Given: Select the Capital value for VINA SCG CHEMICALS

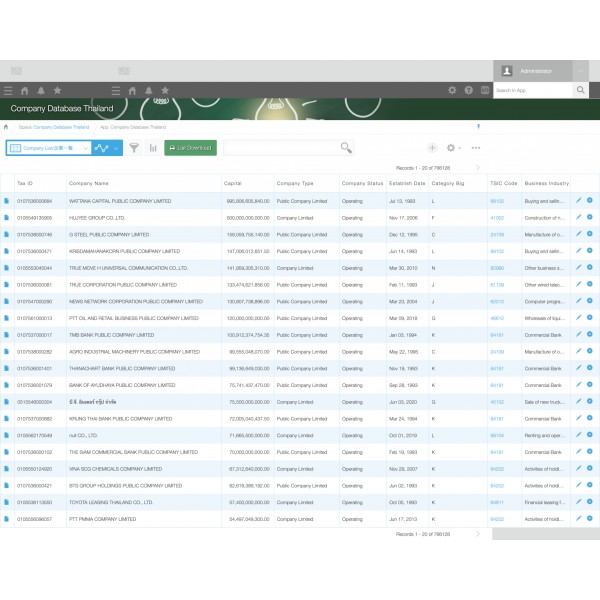Looking at the screenshot, I should (249, 469).
